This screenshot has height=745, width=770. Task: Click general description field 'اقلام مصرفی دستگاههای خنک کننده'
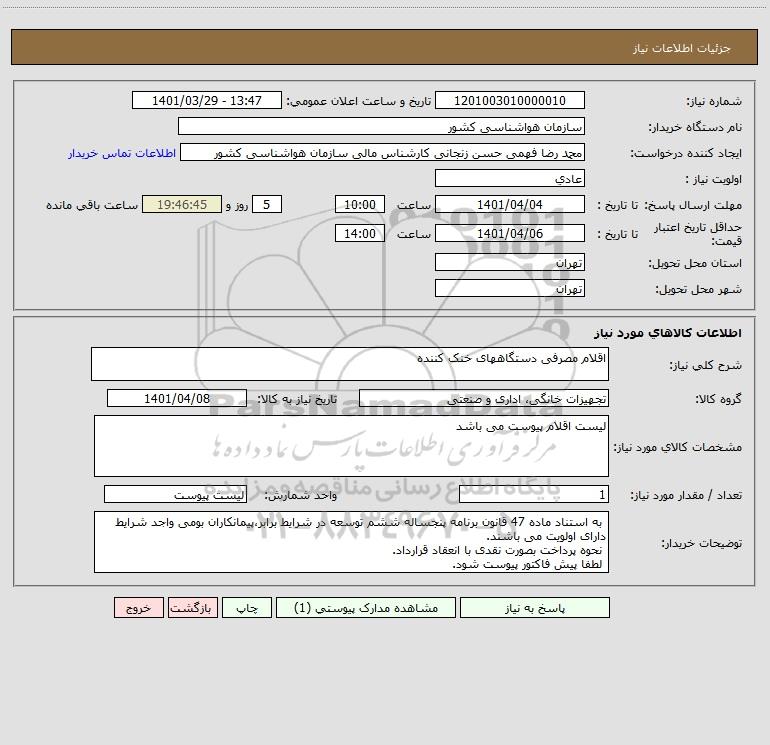pyautogui.click(x=350, y=364)
